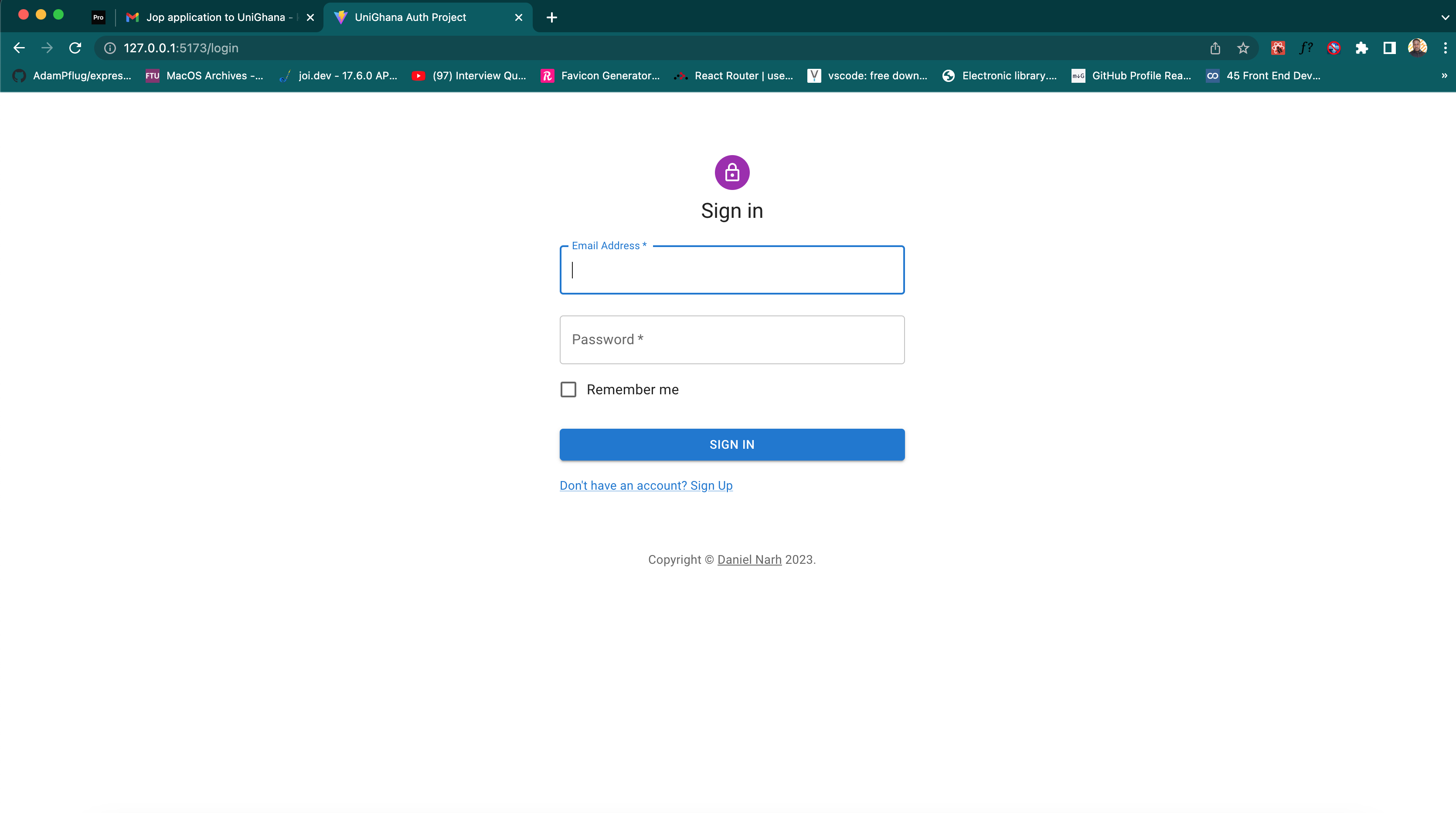Open a new tab with the plus icon
The height and width of the screenshot is (813, 1456).
551,17
